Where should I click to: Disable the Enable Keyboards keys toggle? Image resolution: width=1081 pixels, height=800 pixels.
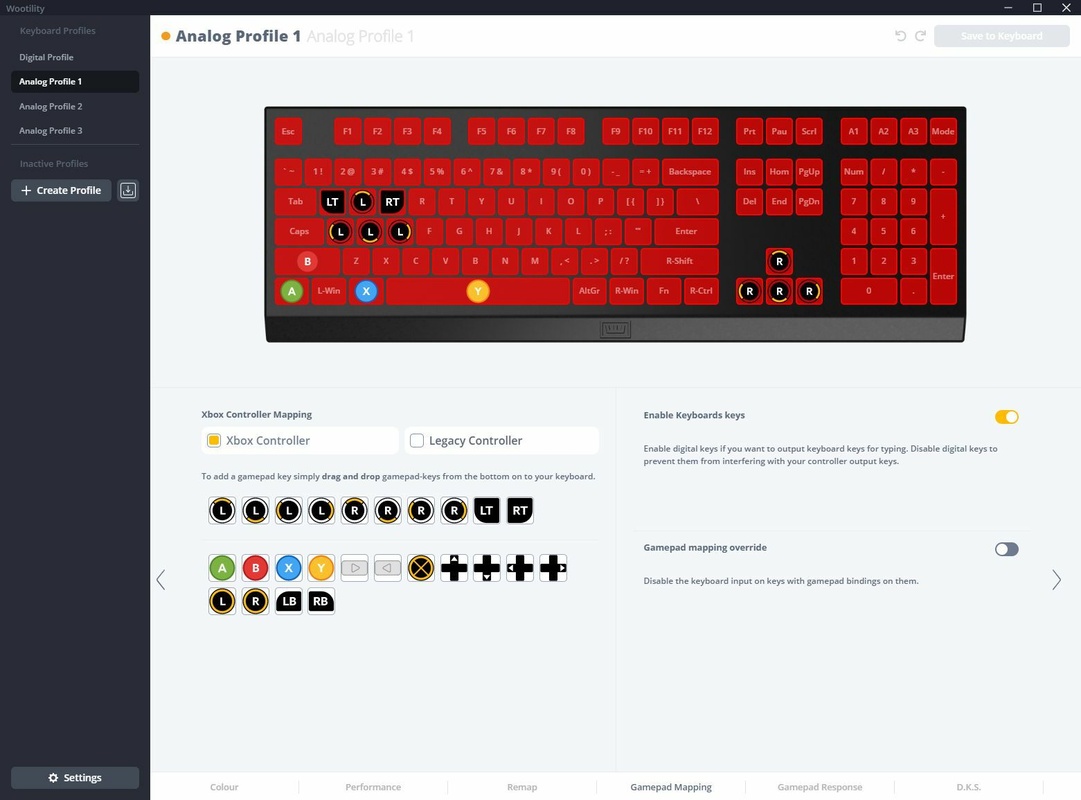pyautogui.click(x=1006, y=416)
